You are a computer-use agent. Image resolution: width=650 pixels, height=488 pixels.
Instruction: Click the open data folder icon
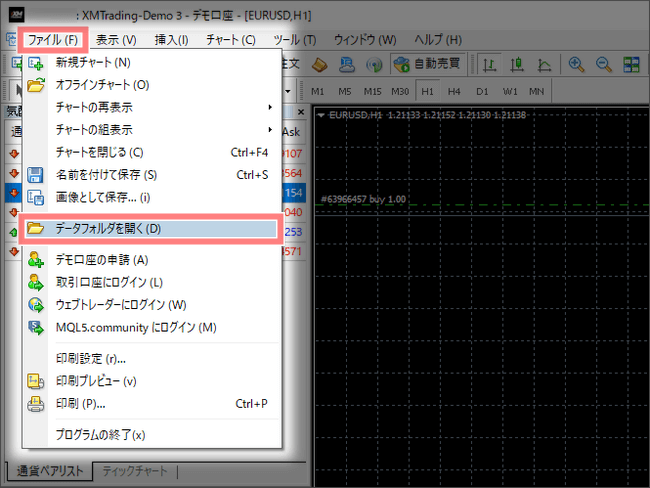[x=35, y=228]
